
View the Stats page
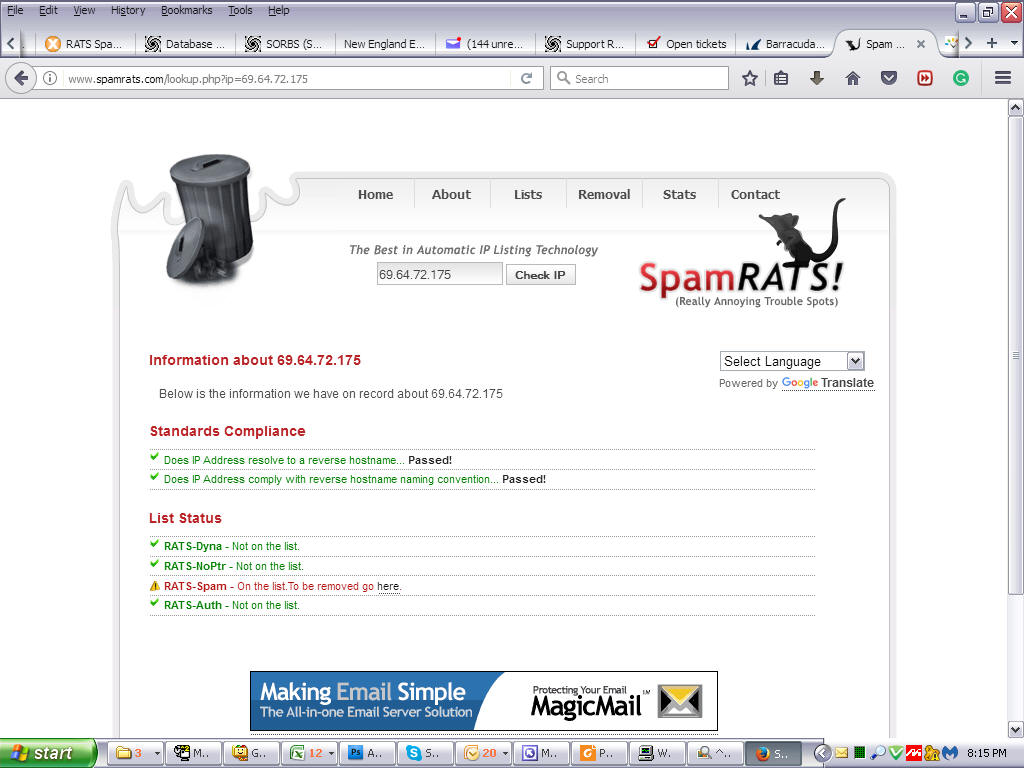coord(679,195)
